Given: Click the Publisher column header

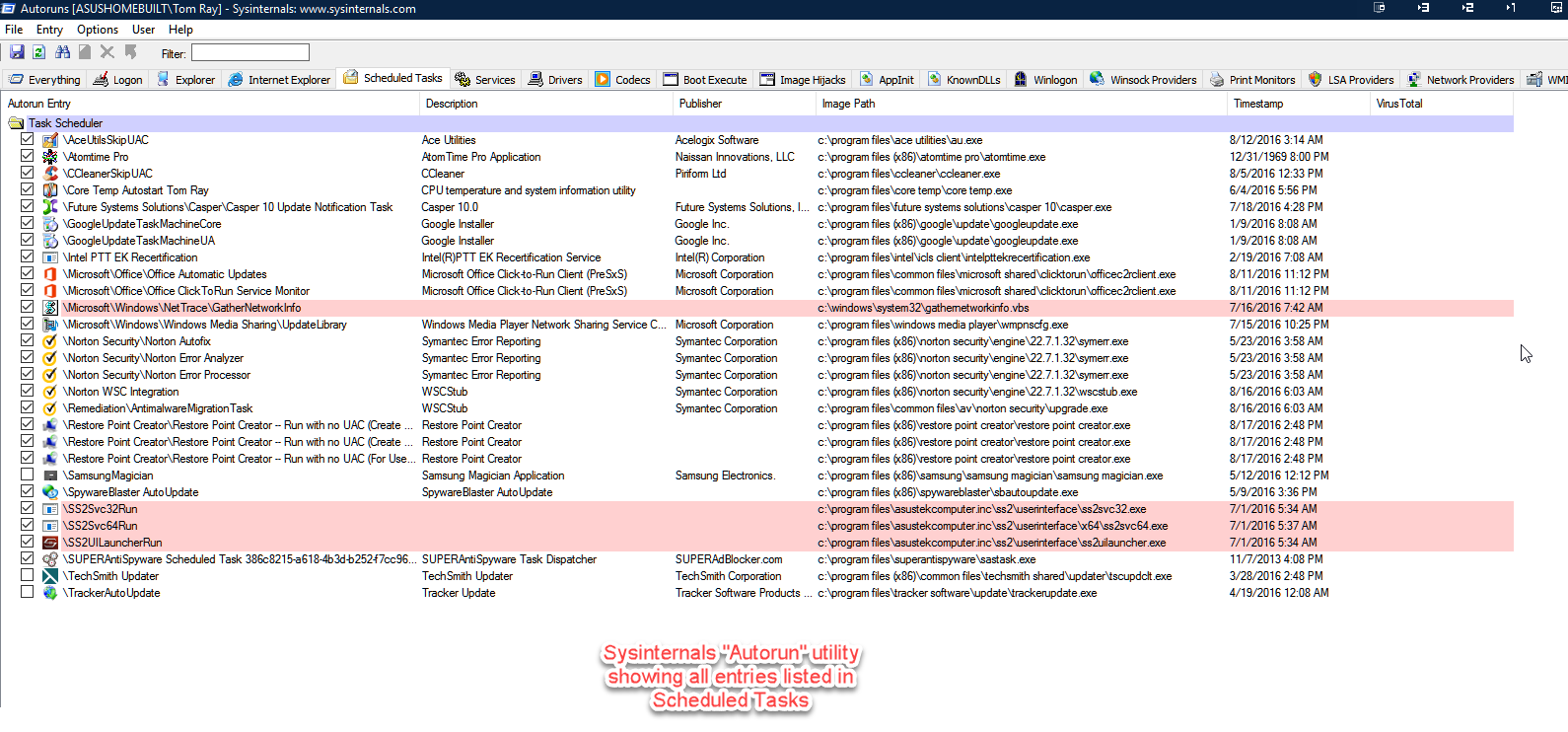Looking at the screenshot, I should point(700,104).
